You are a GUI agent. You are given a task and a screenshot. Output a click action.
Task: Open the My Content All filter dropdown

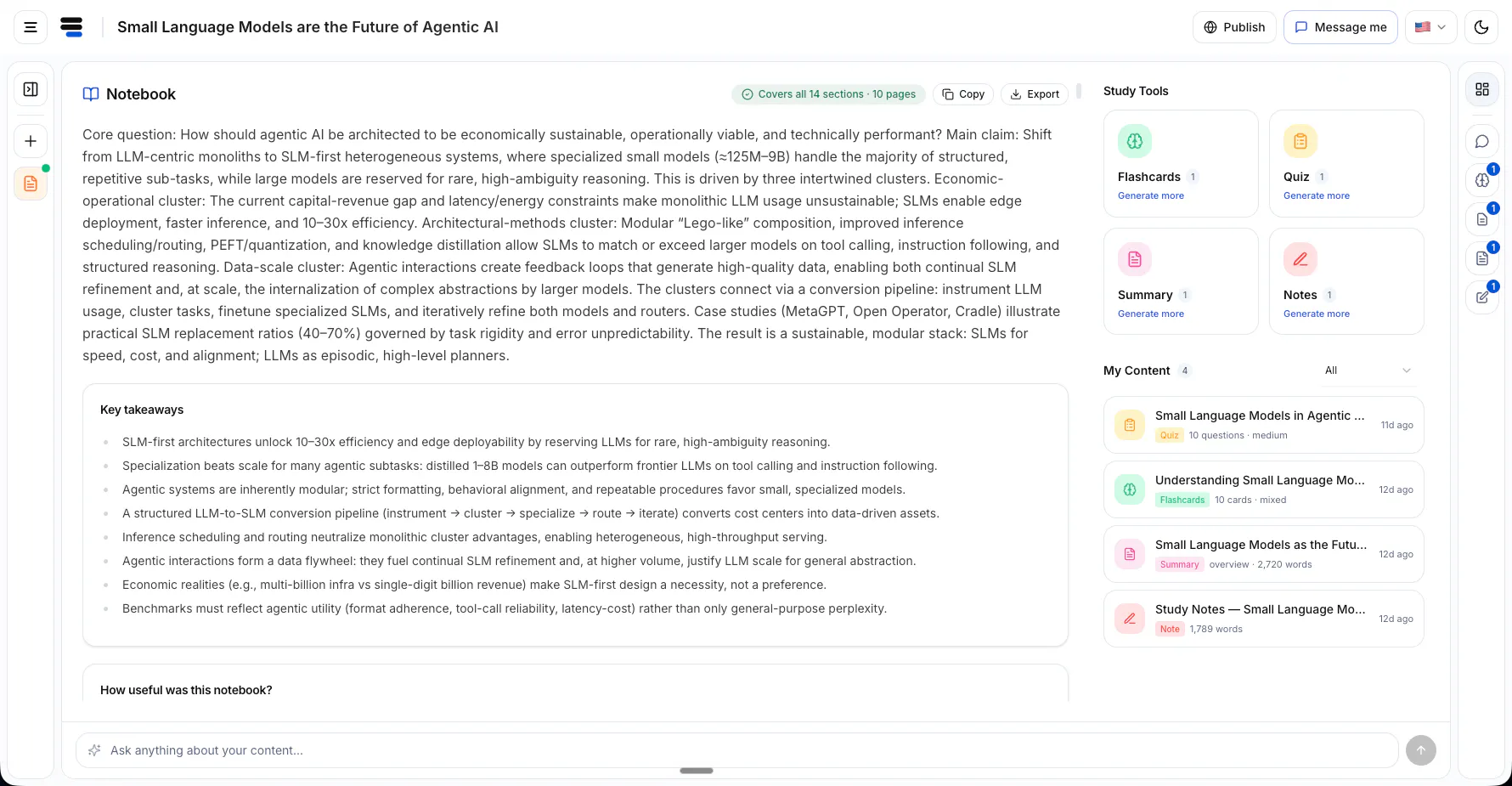pos(1368,370)
